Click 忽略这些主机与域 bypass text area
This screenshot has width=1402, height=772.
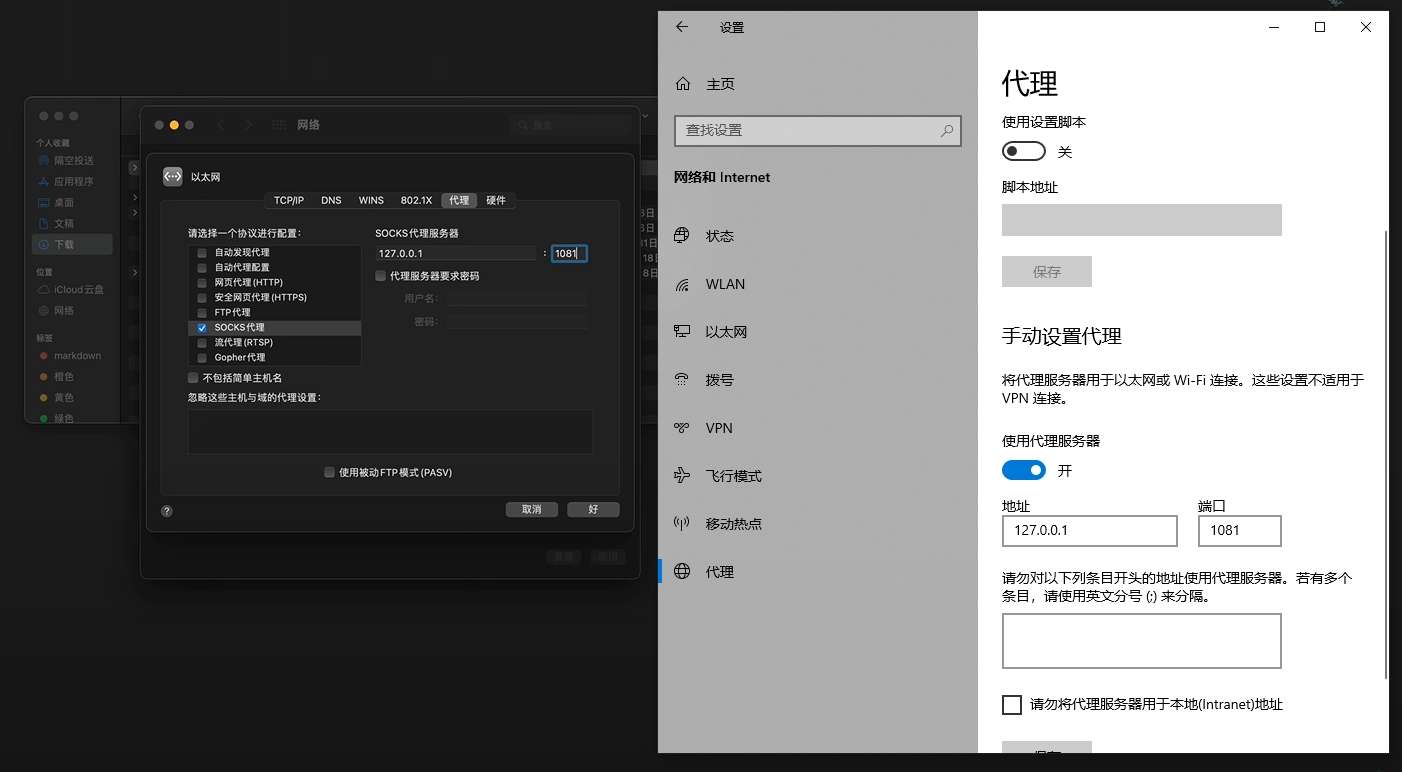(390, 431)
